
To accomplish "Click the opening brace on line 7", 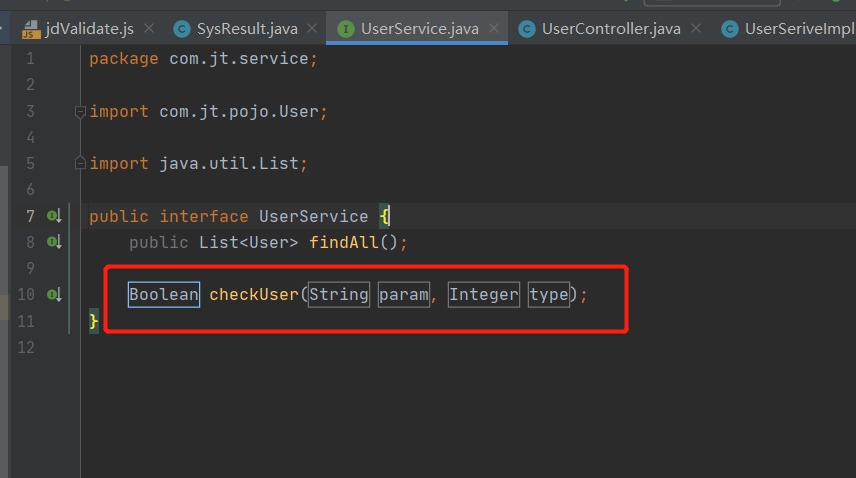I will [x=384, y=217].
